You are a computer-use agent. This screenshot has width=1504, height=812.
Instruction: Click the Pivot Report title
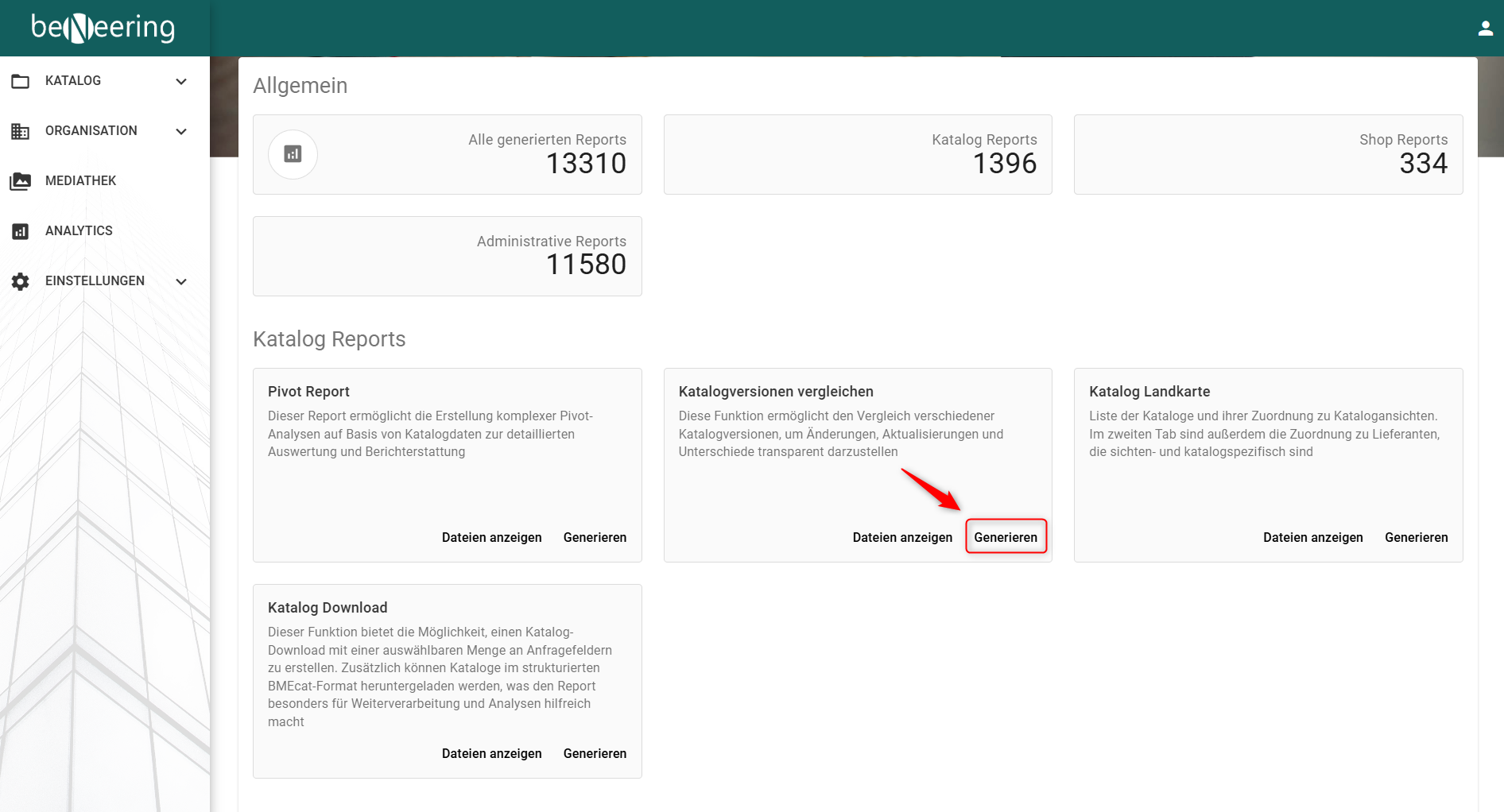pos(308,392)
